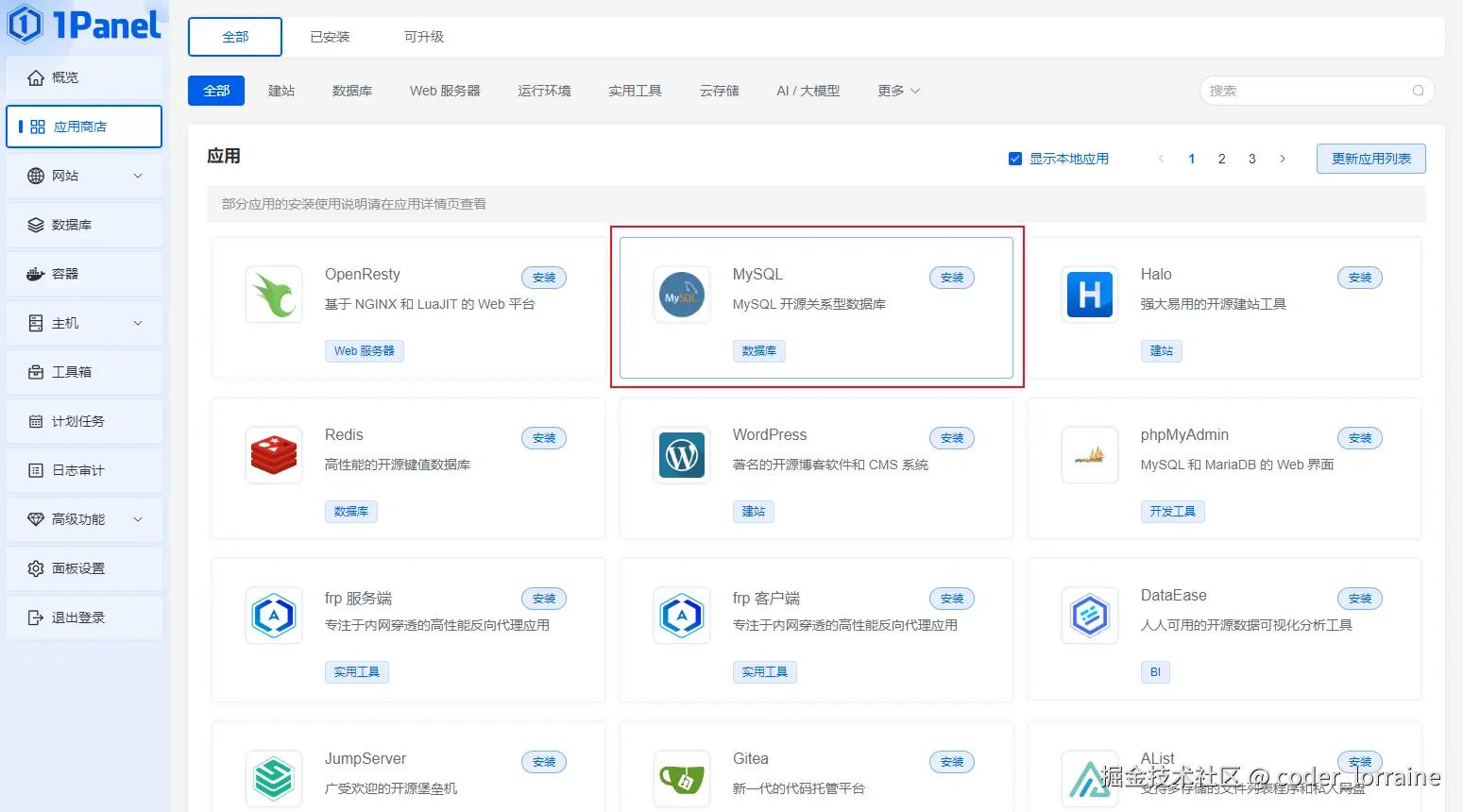Click the BI tag on DataEase
Viewport: 1463px width, 812px height.
click(x=1155, y=672)
